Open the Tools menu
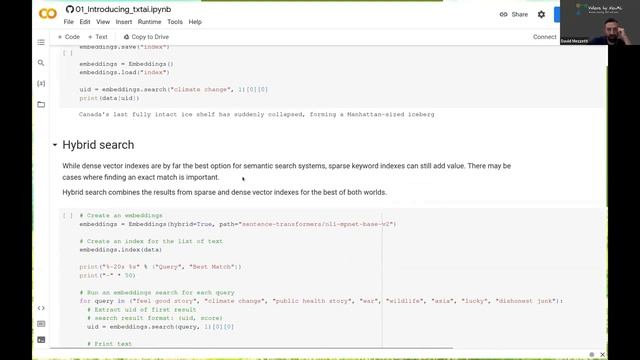Image resolution: width=640 pixels, height=360 pixels. [x=175, y=22]
